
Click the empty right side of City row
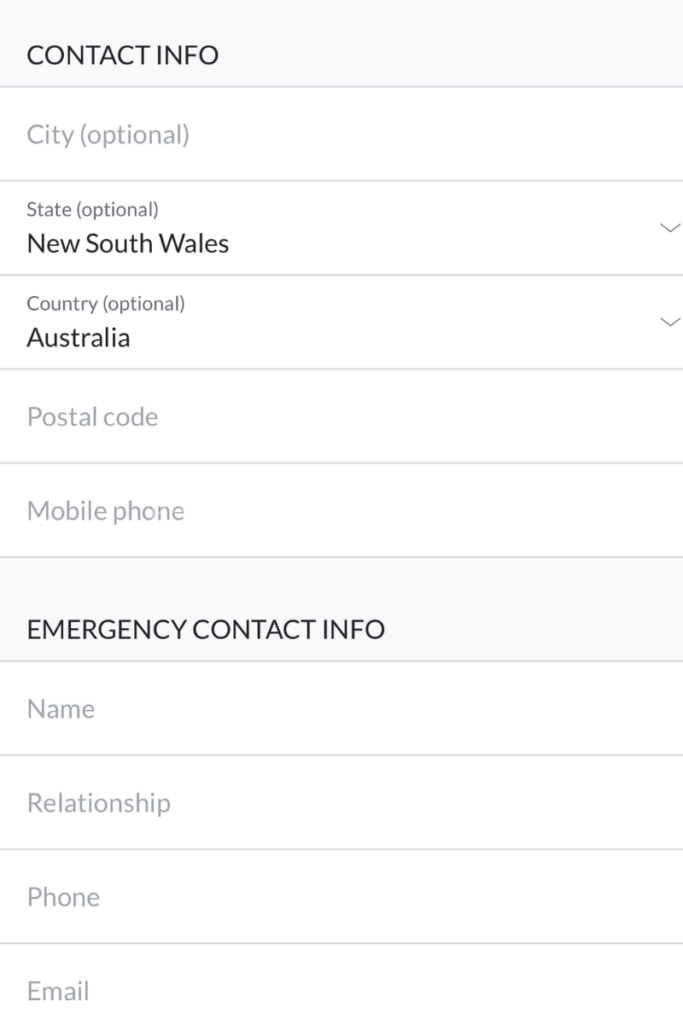[500, 135]
